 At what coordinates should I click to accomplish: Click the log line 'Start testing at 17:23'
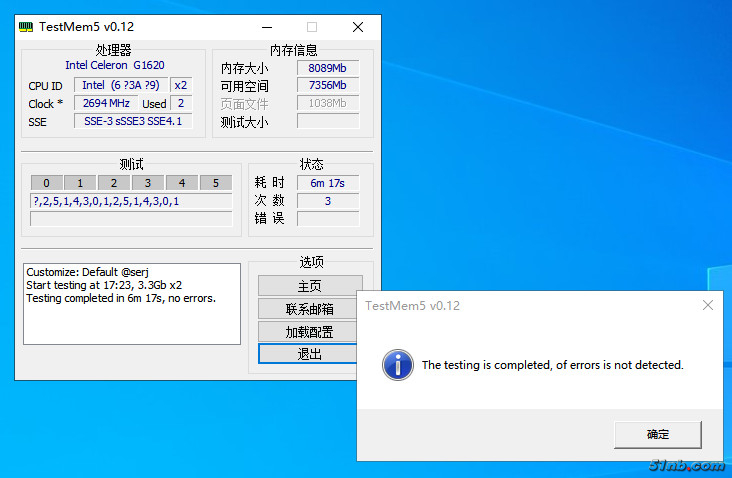[x=104, y=285]
